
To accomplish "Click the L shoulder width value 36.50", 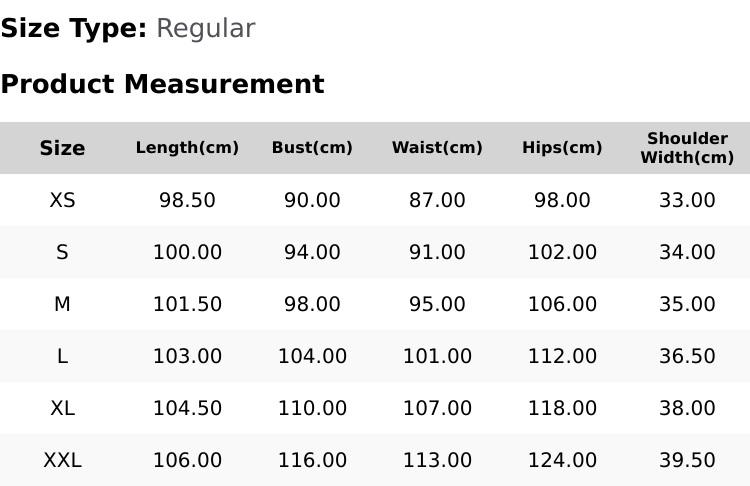I will (687, 356).
